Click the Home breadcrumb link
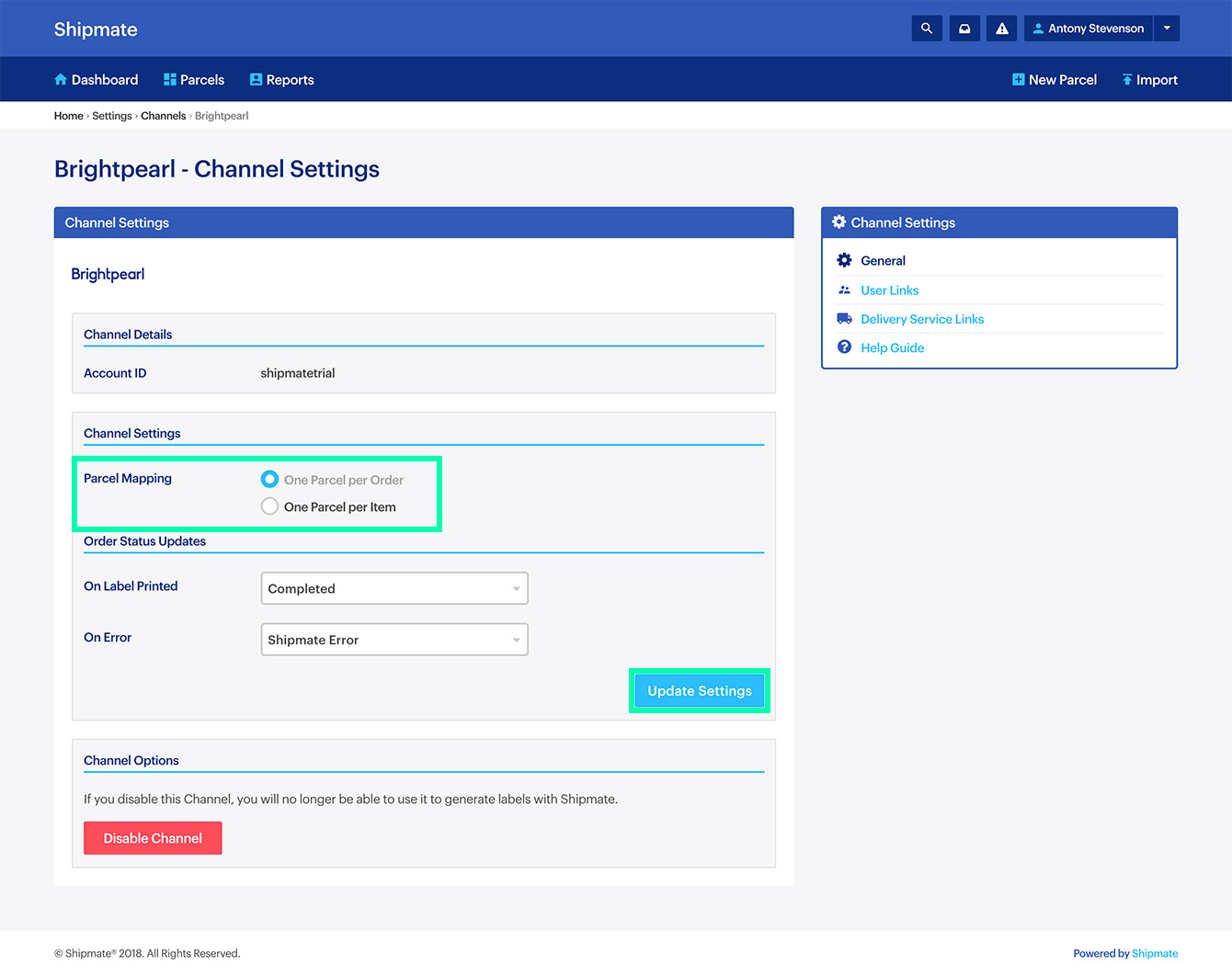The image size is (1232, 976). click(x=69, y=116)
